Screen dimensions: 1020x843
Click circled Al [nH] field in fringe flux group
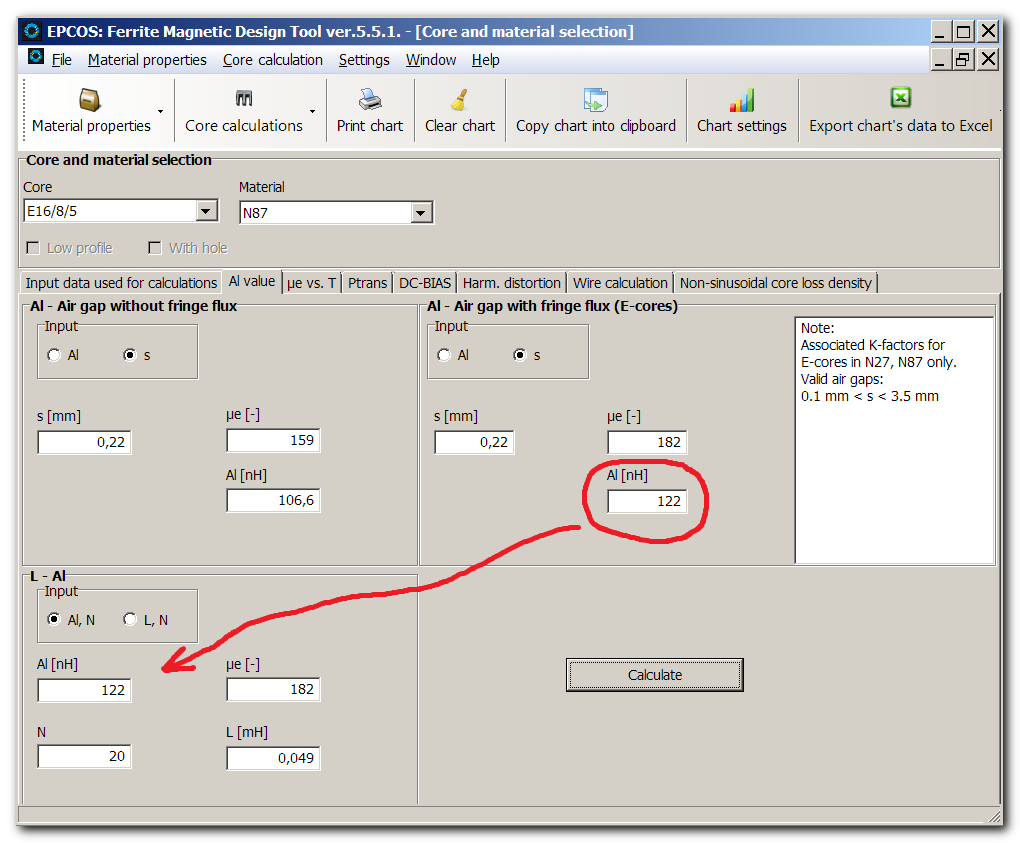647,502
